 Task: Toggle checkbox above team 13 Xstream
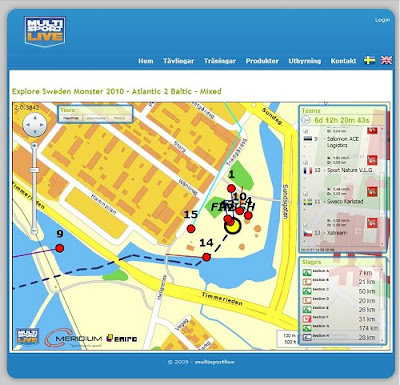306,225
